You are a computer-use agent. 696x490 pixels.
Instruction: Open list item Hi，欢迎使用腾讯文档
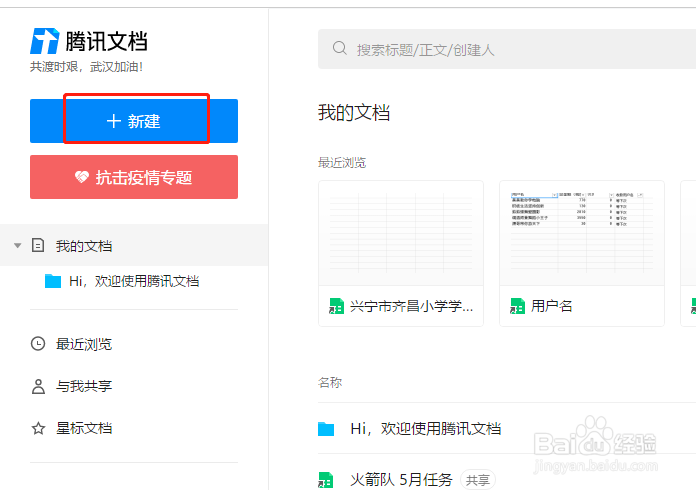point(426,429)
